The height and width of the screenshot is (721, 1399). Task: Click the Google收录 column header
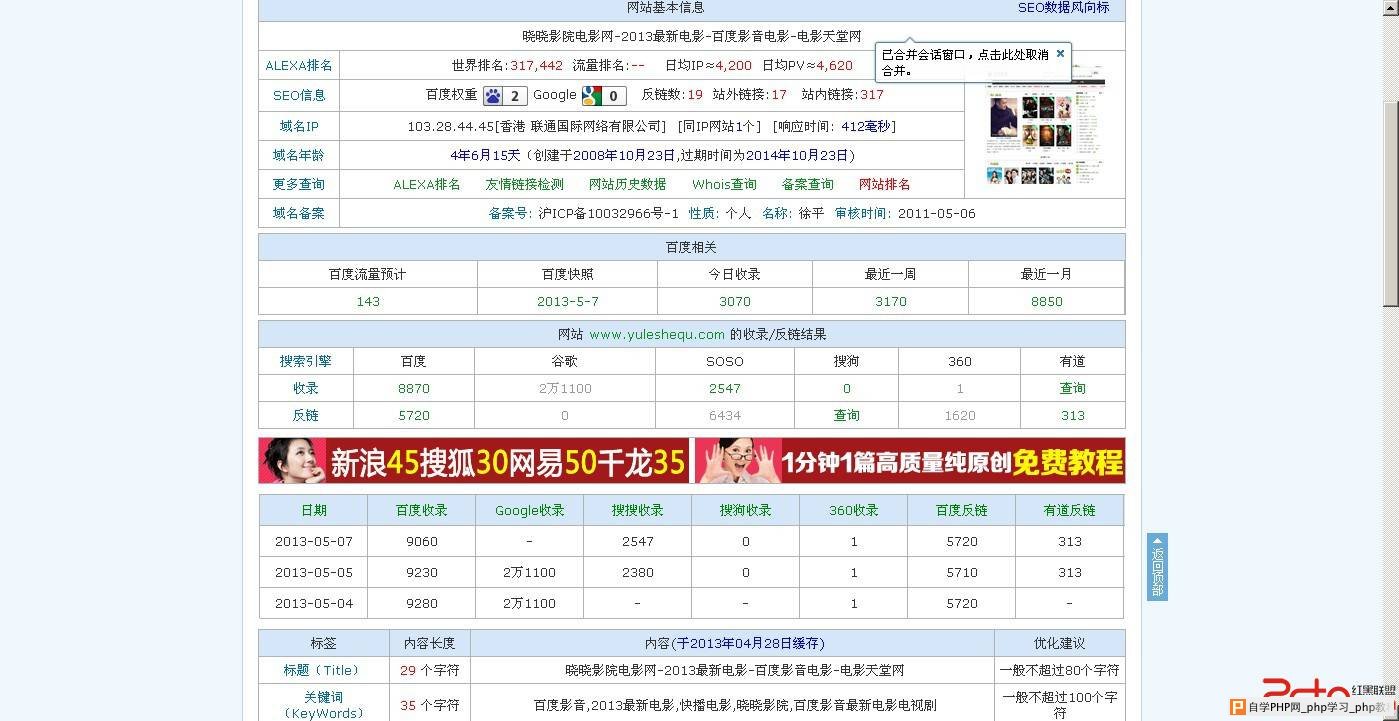(x=530, y=510)
